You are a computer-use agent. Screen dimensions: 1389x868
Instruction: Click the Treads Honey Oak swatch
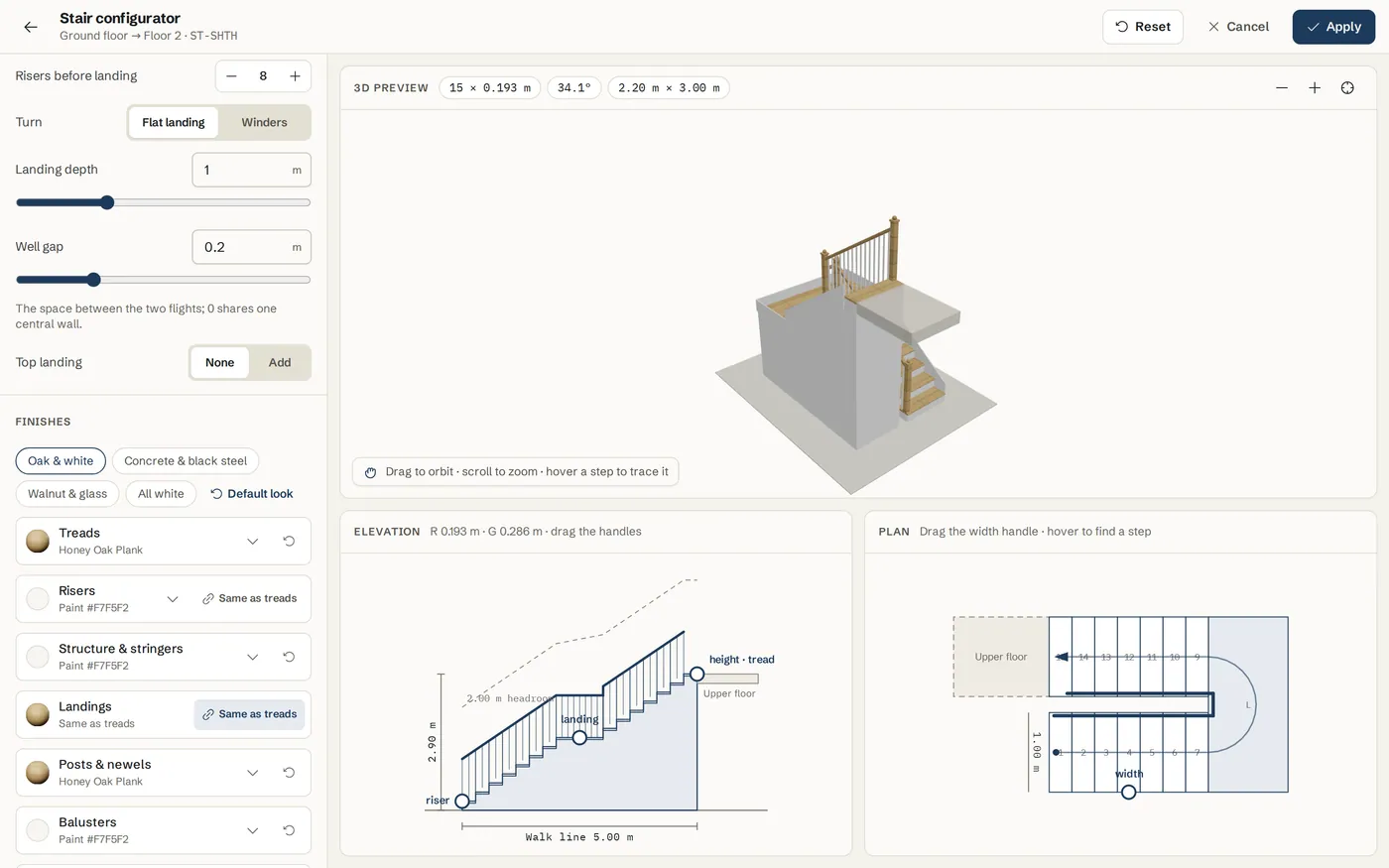[x=38, y=542]
